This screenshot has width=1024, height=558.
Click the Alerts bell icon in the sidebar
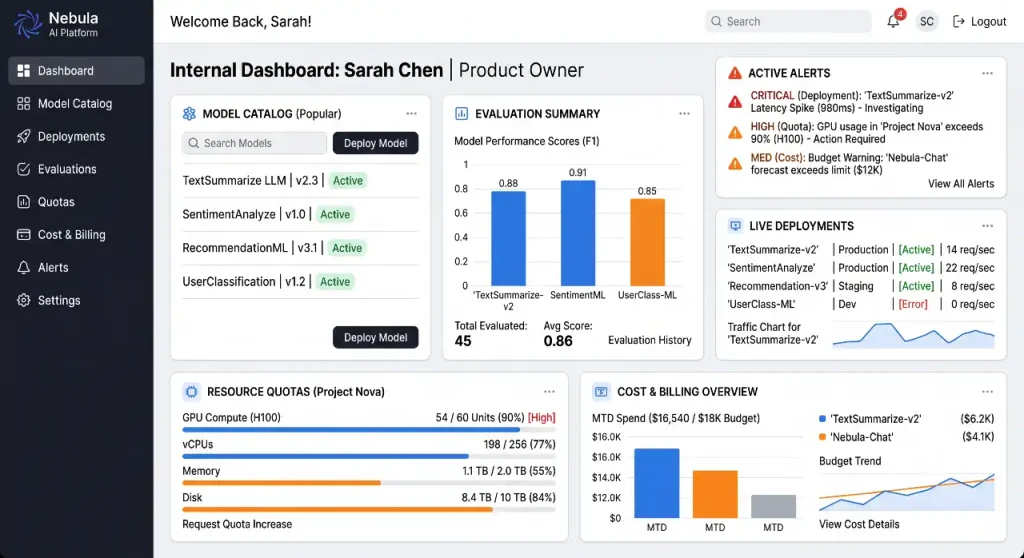tap(24, 267)
